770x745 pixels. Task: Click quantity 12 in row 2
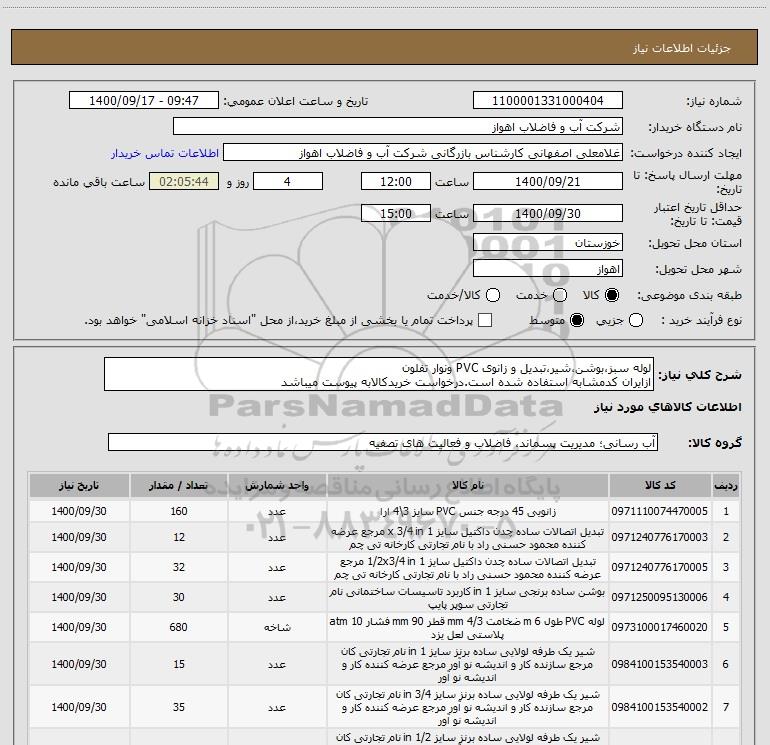179,538
